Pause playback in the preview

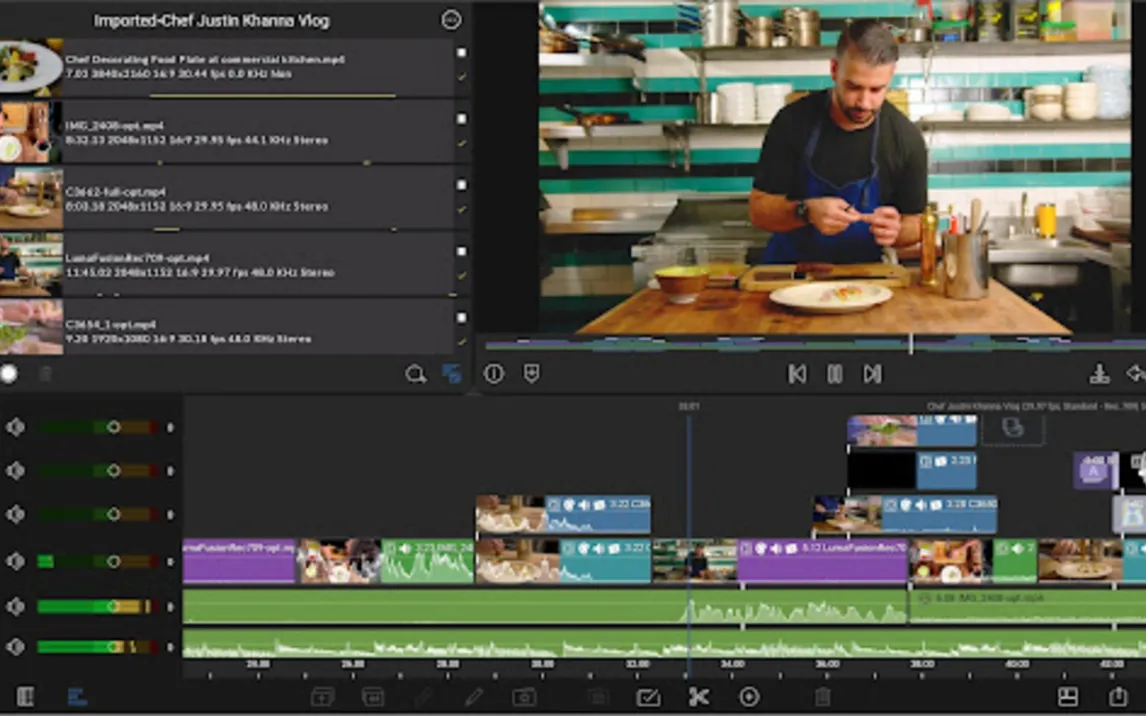click(x=834, y=374)
